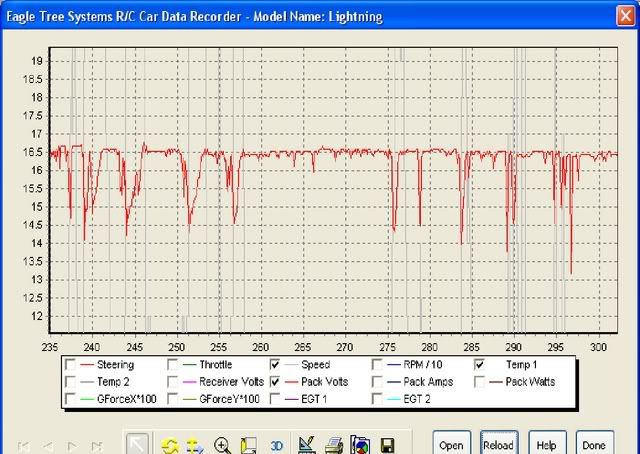Viewport: 640px width, 454px height.
Task: Click the Reload button
Action: (498, 445)
